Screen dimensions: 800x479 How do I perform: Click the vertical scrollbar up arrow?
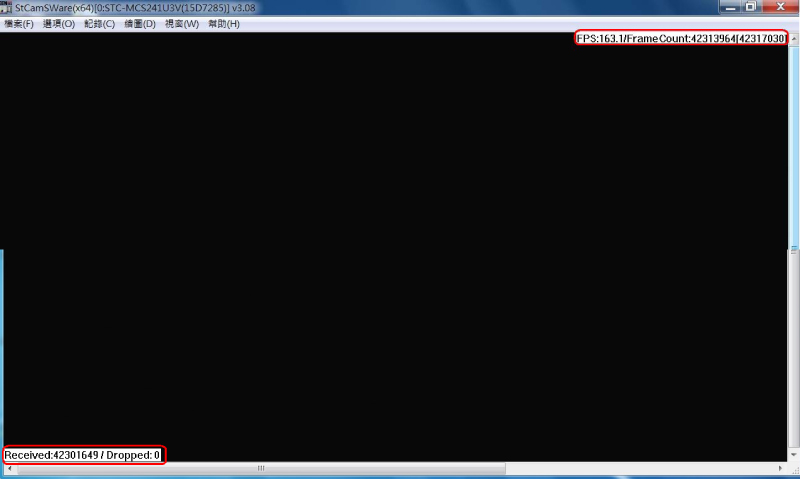tap(794, 38)
